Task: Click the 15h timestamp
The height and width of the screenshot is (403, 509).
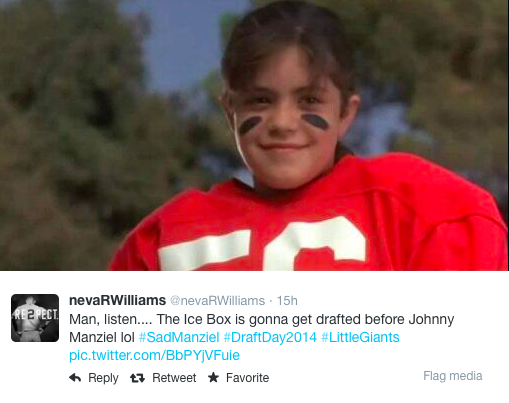Action: point(287,301)
